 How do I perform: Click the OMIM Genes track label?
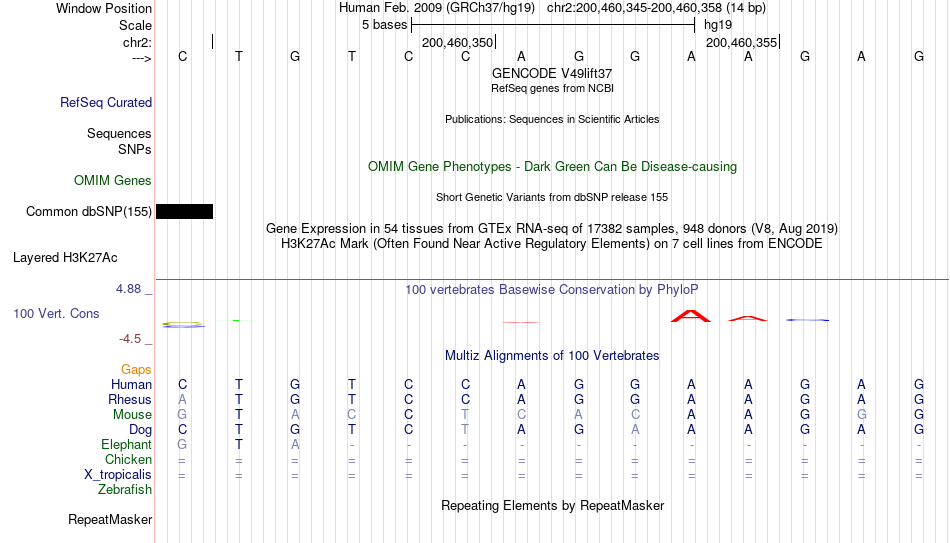[113, 181]
